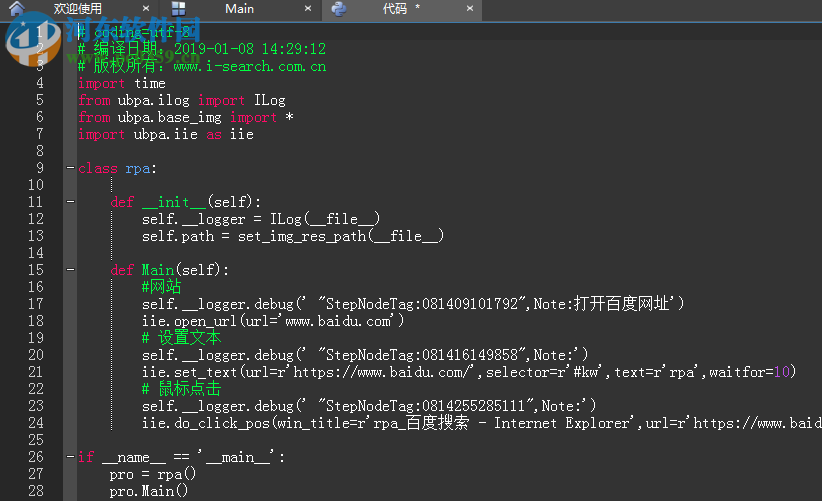The height and width of the screenshot is (501, 822).
Task: Switch to the Main tab
Action: pos(240,9)
